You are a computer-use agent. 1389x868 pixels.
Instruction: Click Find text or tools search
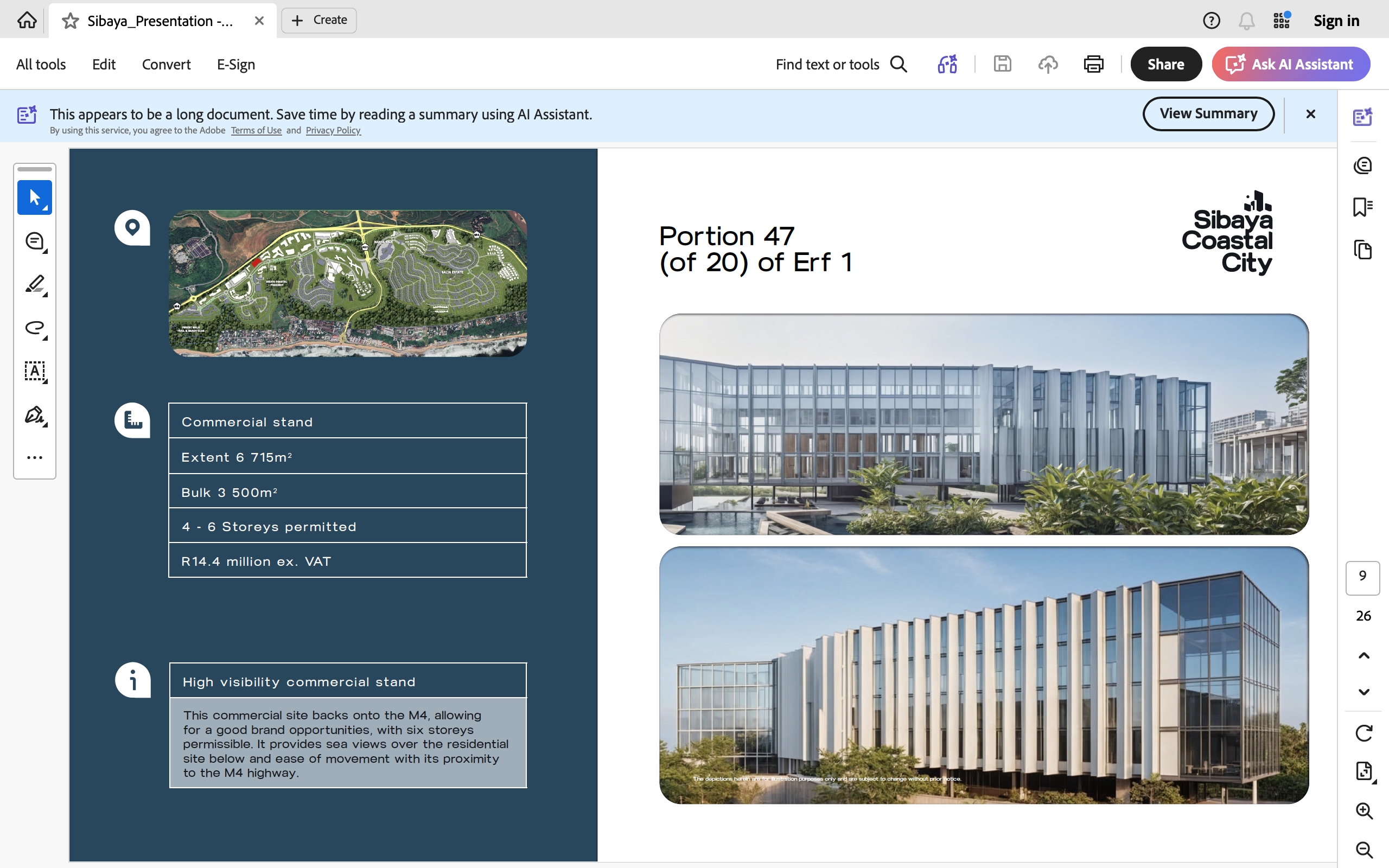pos(842,65)
